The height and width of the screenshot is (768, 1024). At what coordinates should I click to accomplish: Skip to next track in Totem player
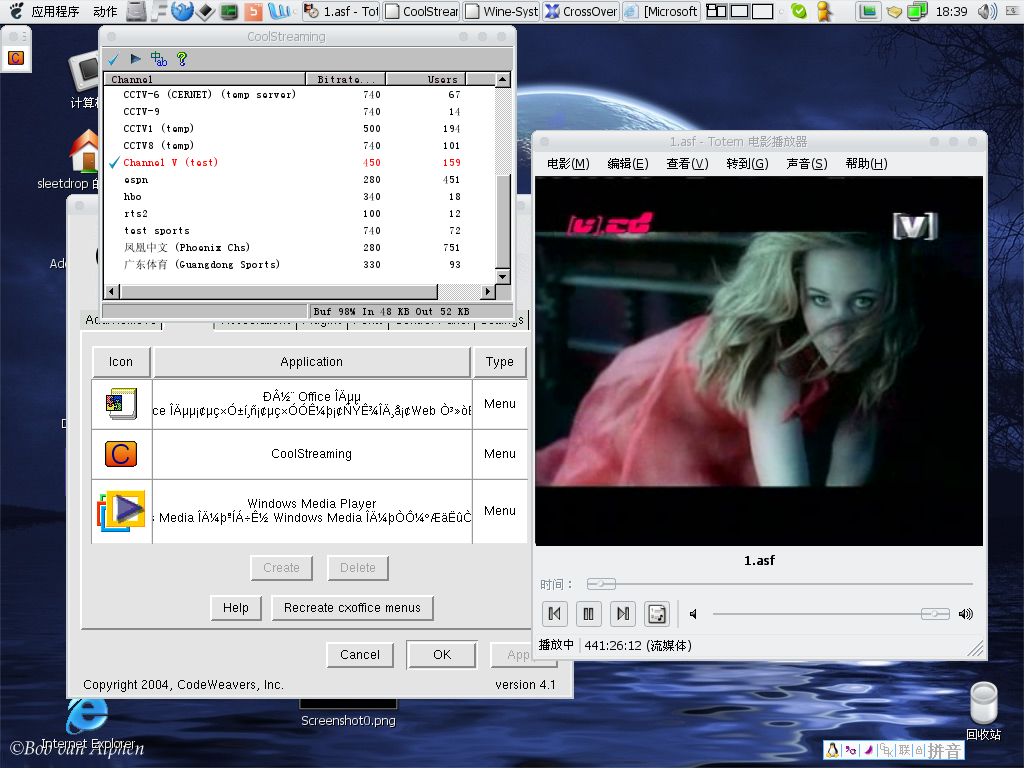[x=622, y=614]
